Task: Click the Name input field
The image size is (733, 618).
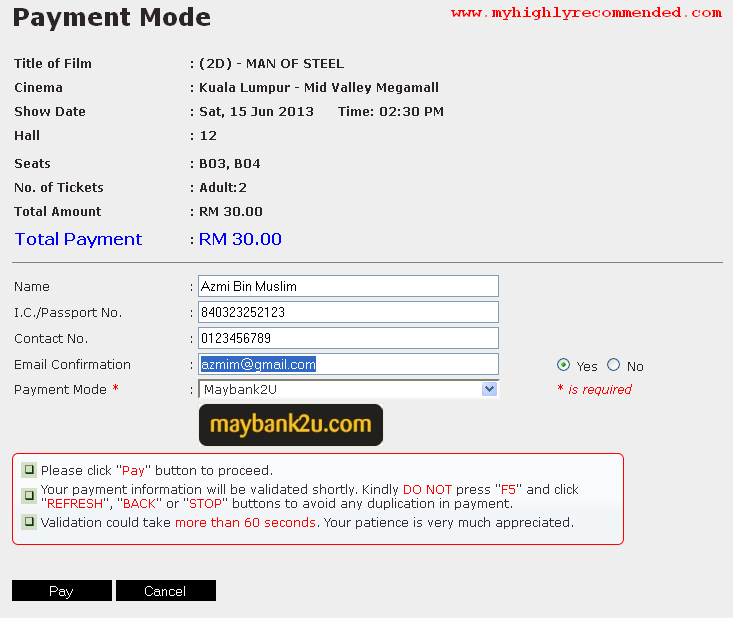Action: [x=348, y=286]
